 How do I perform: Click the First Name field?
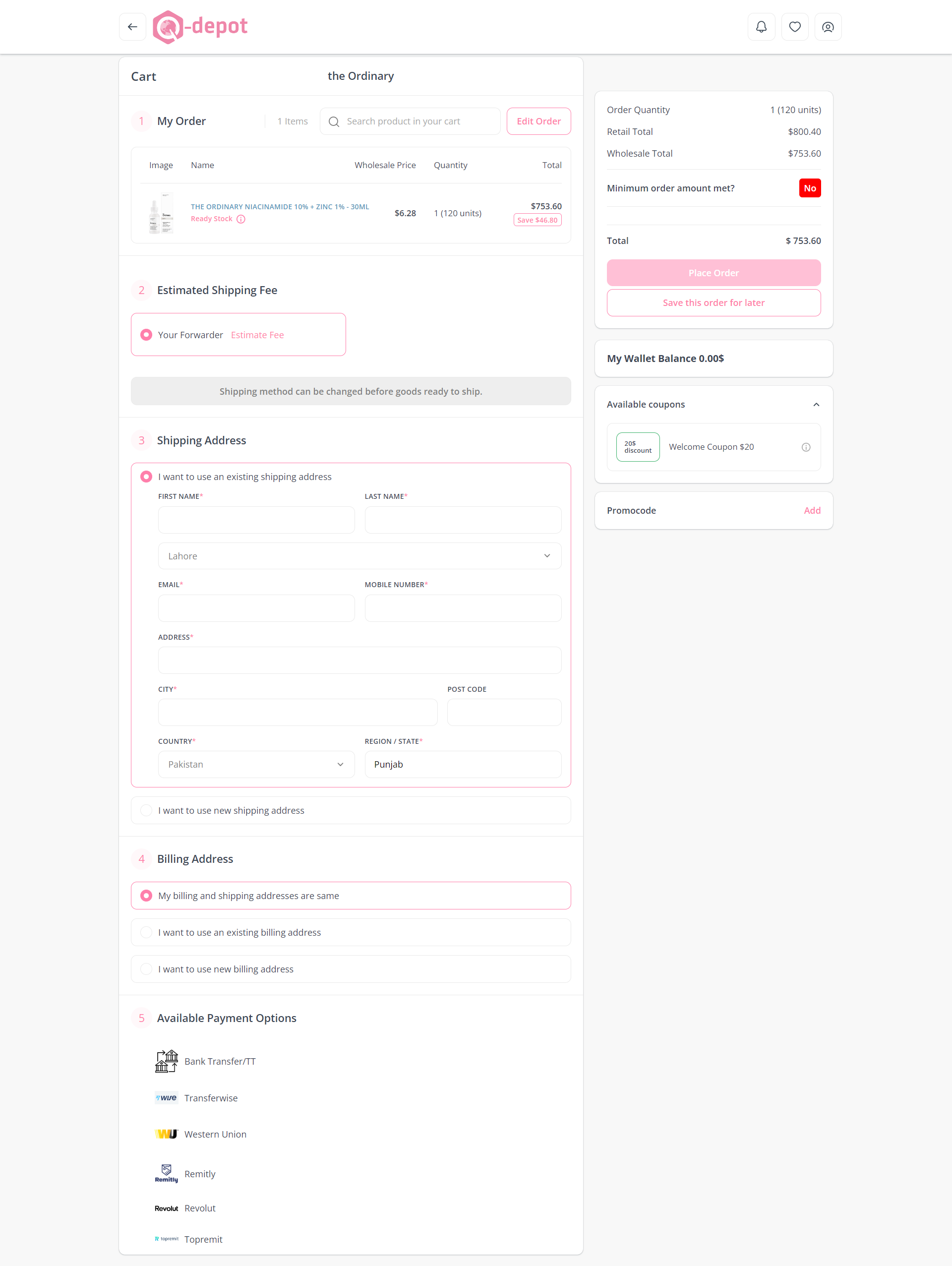[x=256, y=520]
